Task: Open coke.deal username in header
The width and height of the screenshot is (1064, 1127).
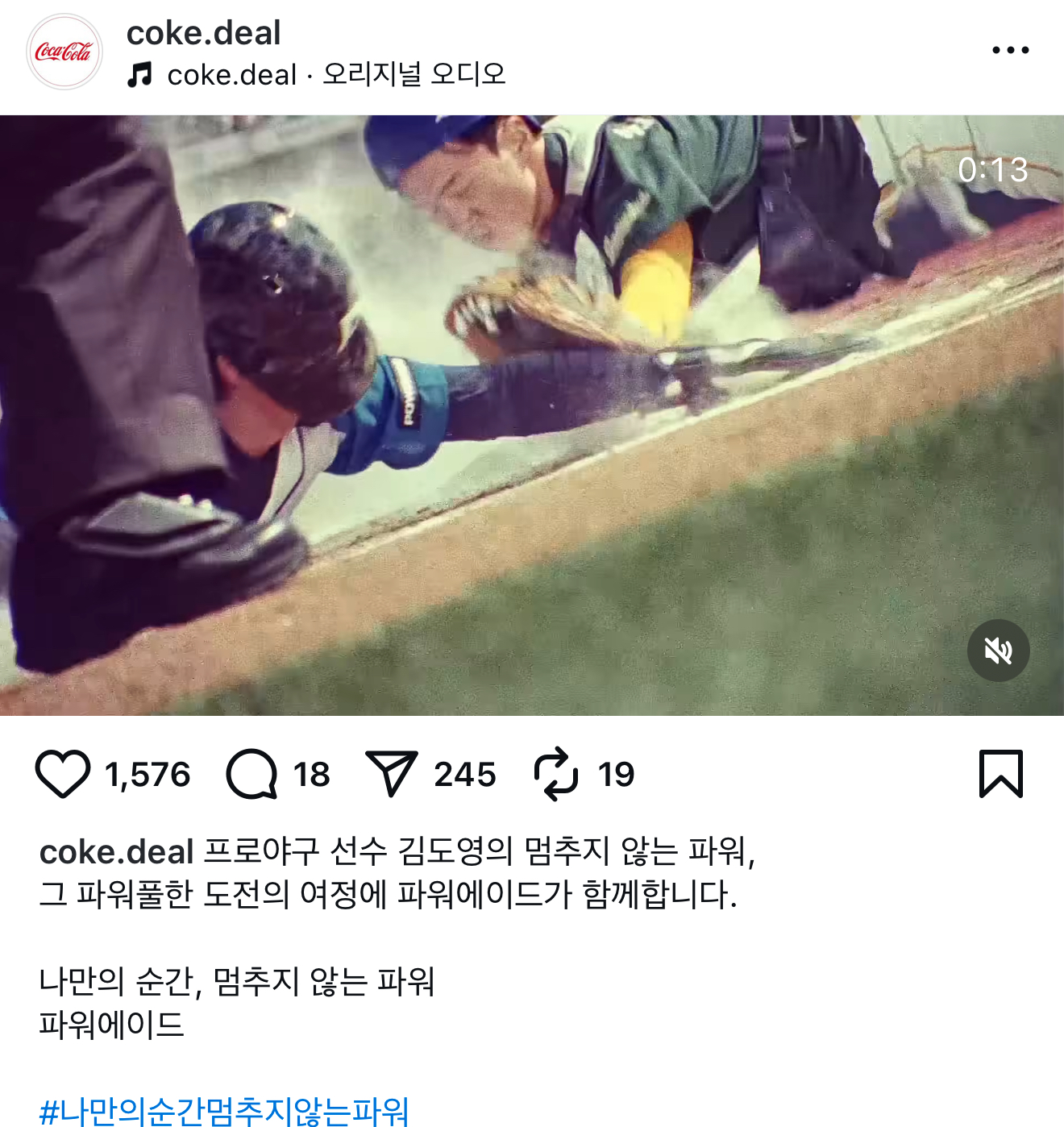Action: pos(204,33)
